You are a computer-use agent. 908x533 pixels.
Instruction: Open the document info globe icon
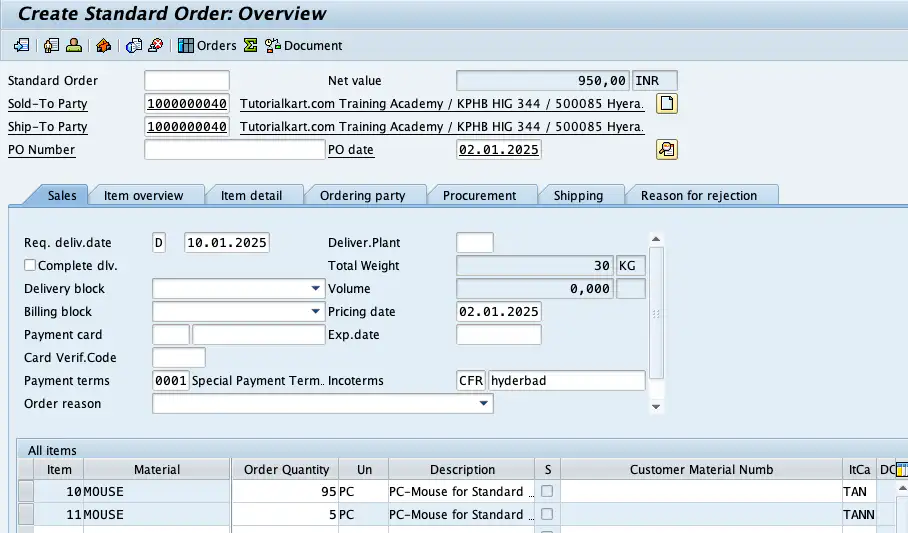[134, 45]
